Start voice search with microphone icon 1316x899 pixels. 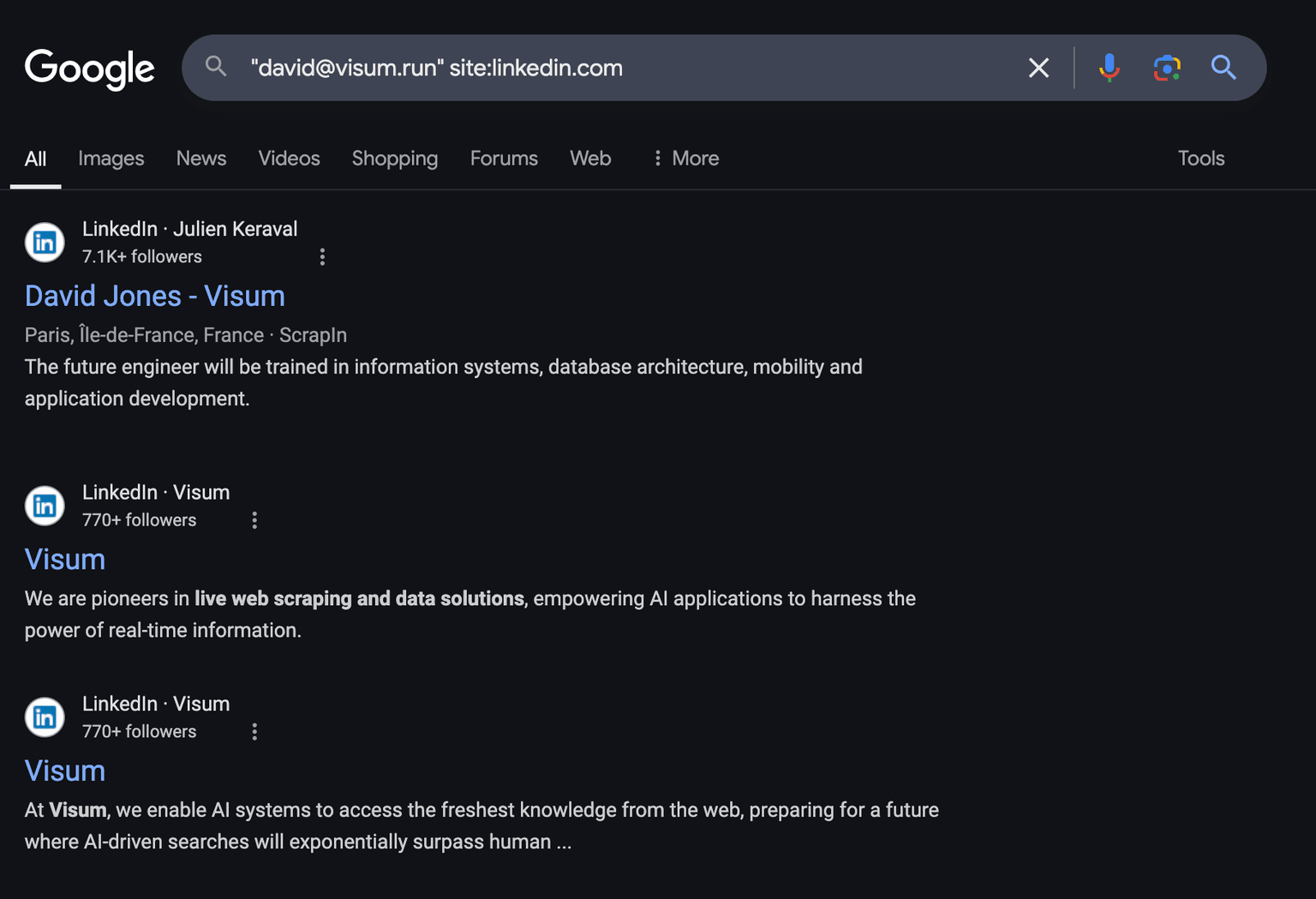(1110, 68)
